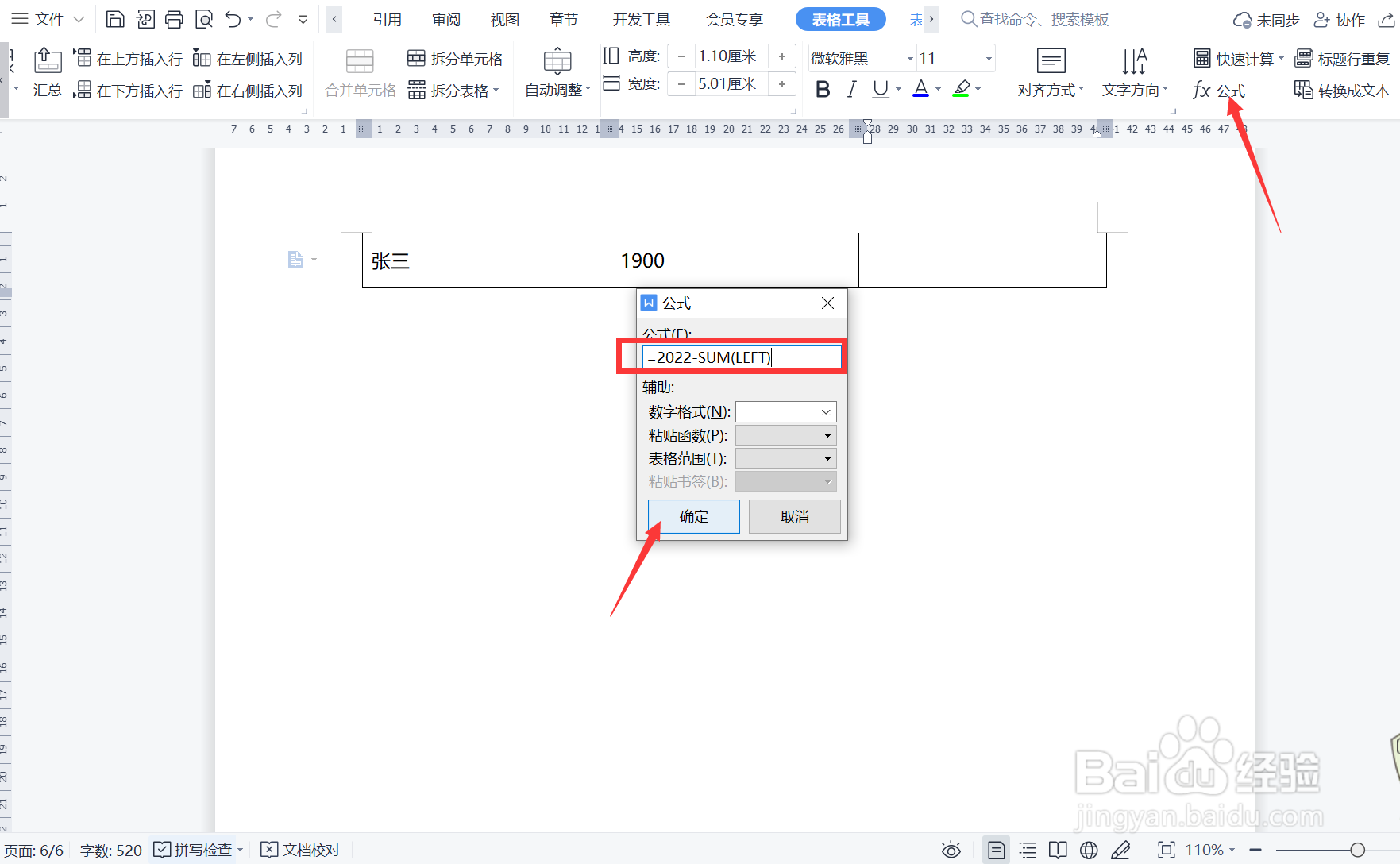Insert row above (在上方插入行)
Screen dimensions: 1400x864
tap(128, 59)
